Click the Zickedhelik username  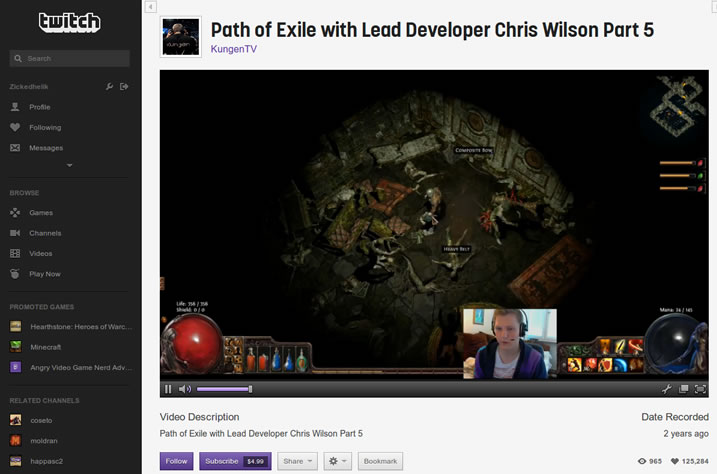29,86
